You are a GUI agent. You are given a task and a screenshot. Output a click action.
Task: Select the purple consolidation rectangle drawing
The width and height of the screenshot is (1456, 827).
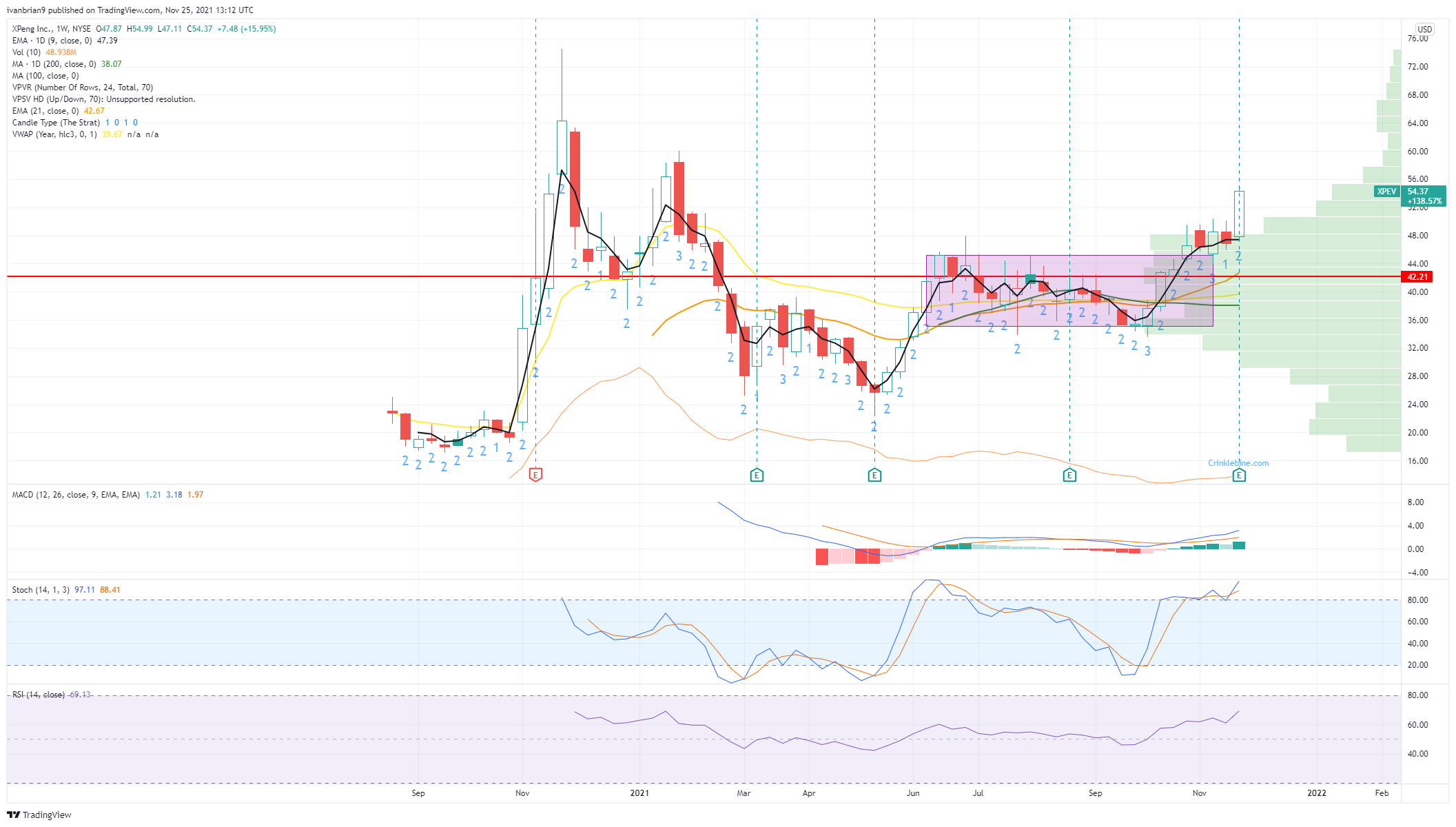1069,291
